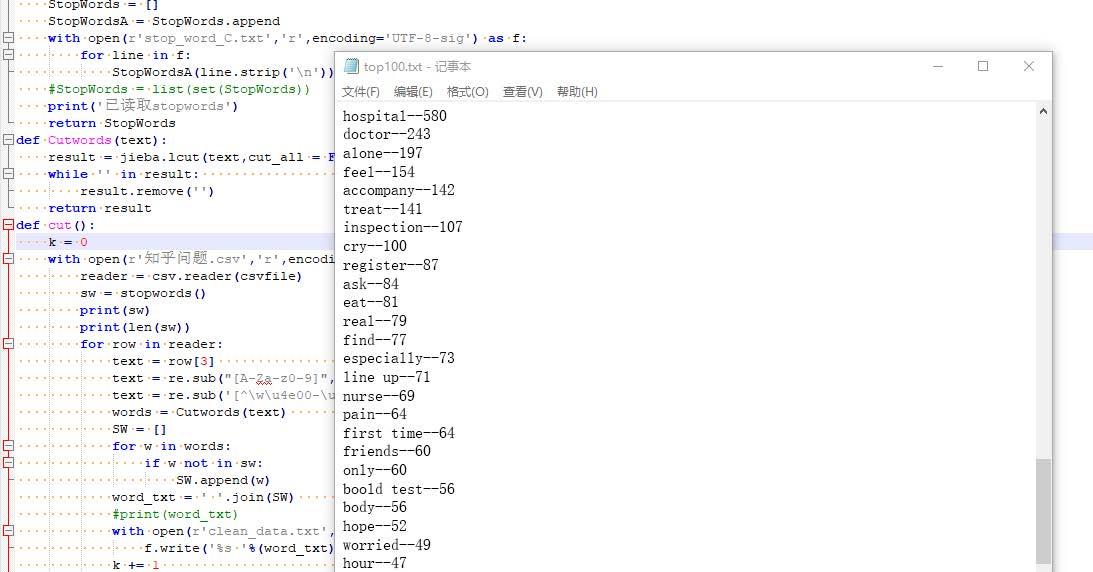Click the 'ask--84' line in Notepad
This screenshot has width=1093, height=572.
click(x=370, y=284)
